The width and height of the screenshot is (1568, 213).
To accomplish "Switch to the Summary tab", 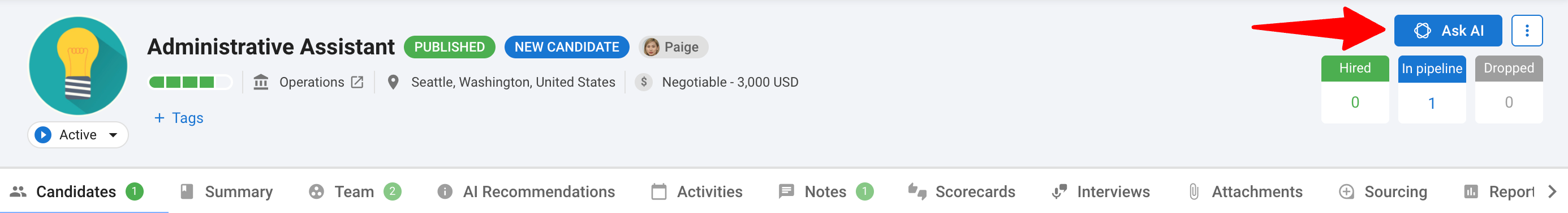I will coord(226,191).
